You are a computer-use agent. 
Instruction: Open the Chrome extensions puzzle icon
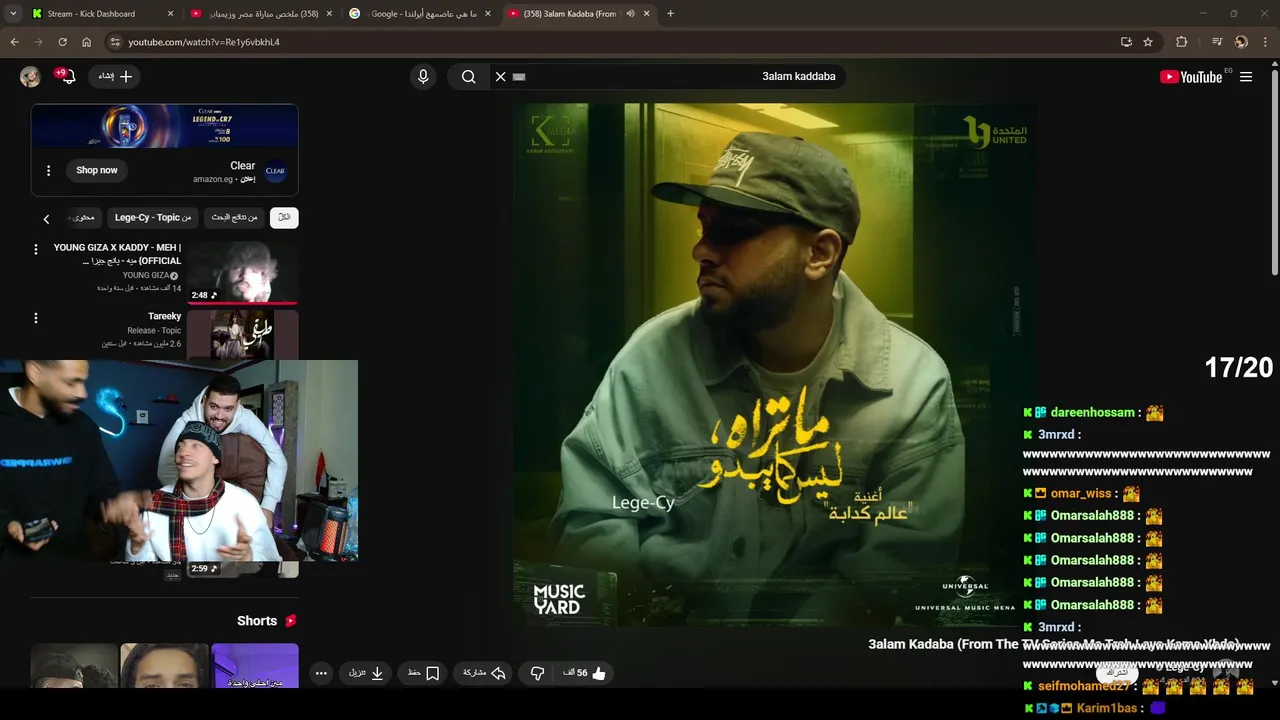click(1182, 42)
